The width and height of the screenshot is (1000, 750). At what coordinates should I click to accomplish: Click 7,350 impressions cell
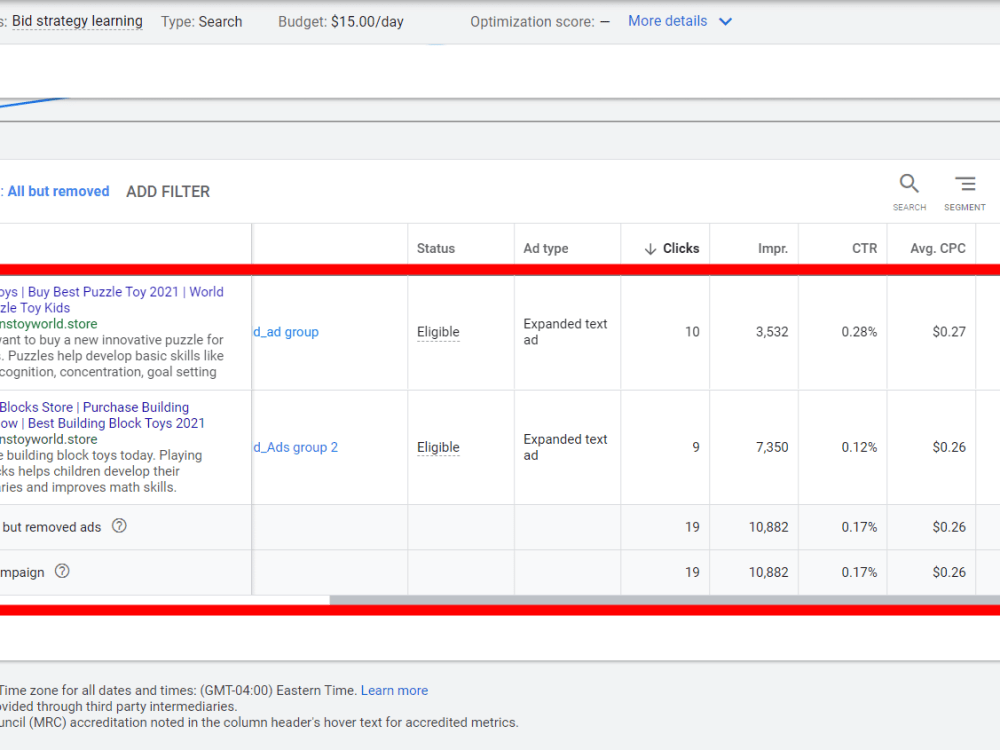pyautogui.click(x=772, y=447)
